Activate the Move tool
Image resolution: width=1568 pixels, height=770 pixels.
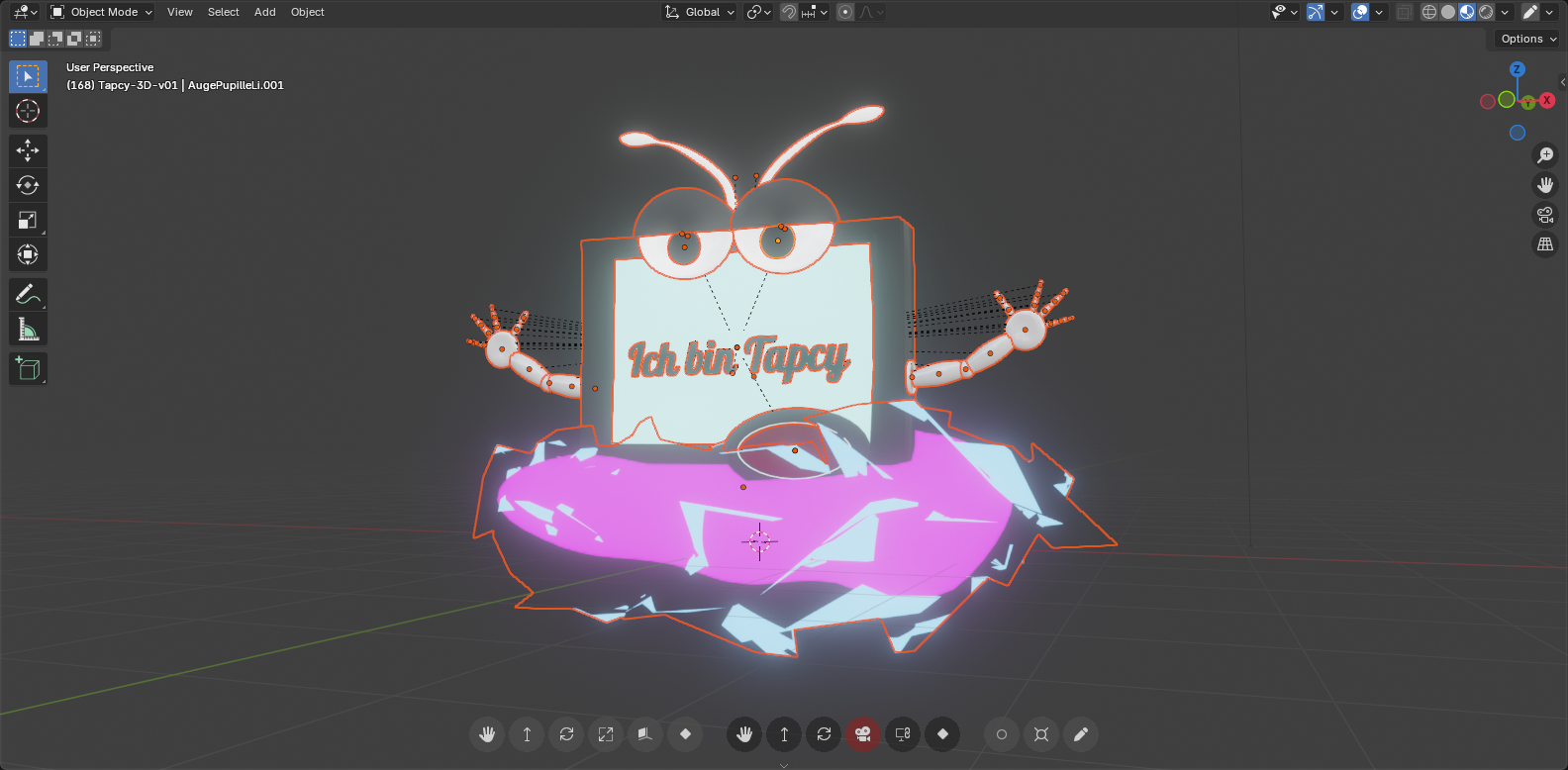tap(28, 150)
